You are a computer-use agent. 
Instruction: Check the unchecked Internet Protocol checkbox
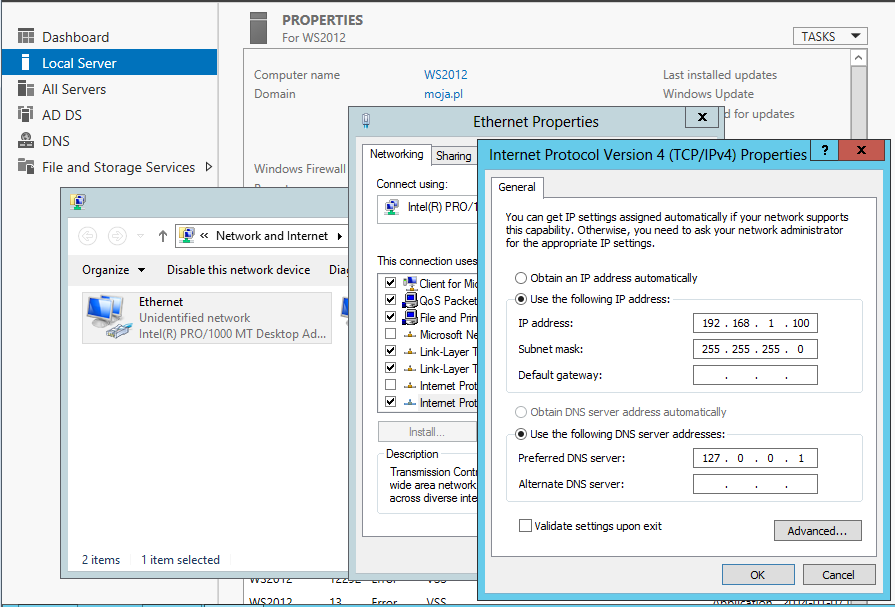point(390,385)
